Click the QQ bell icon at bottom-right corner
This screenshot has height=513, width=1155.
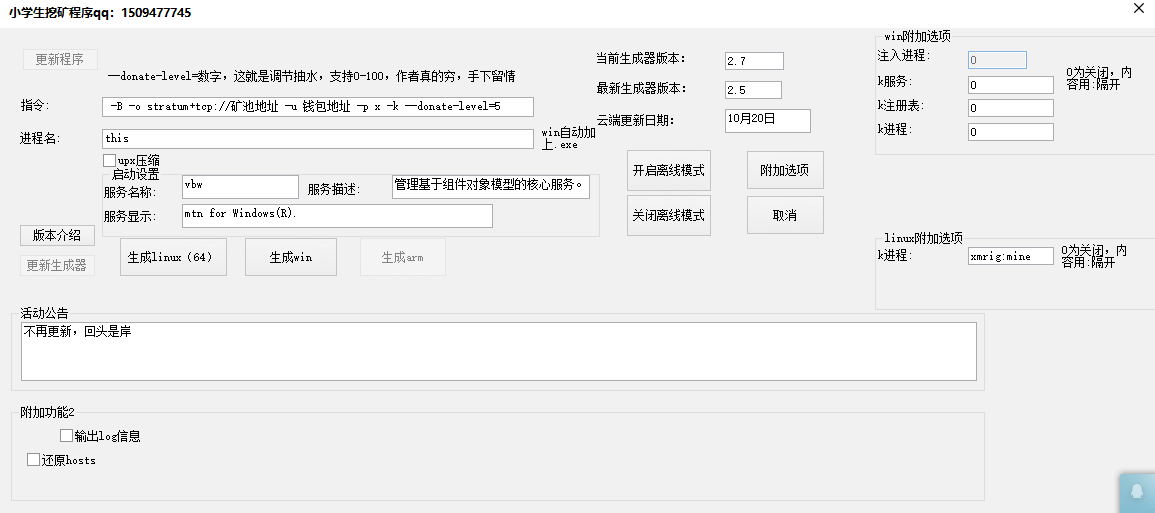click(x=1137, y=492)
